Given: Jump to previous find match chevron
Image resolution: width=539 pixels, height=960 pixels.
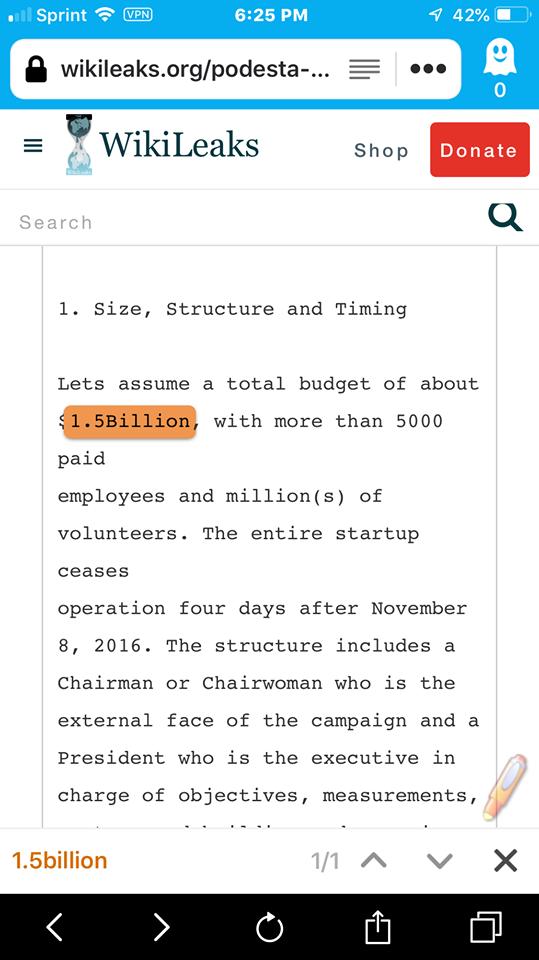Looking at the screenshot, I should [x=374, y=861].
